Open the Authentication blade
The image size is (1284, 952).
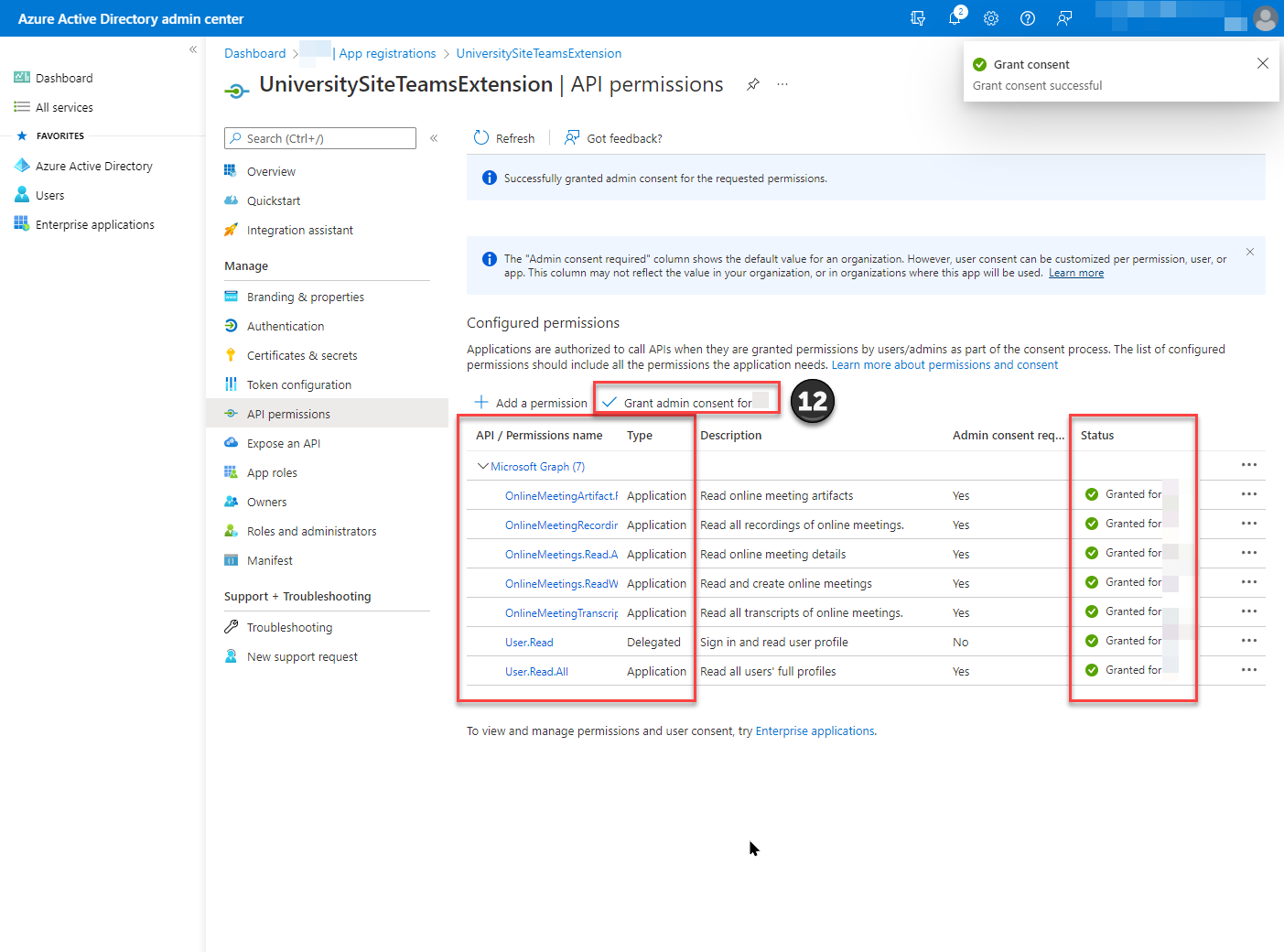(285, 326)
